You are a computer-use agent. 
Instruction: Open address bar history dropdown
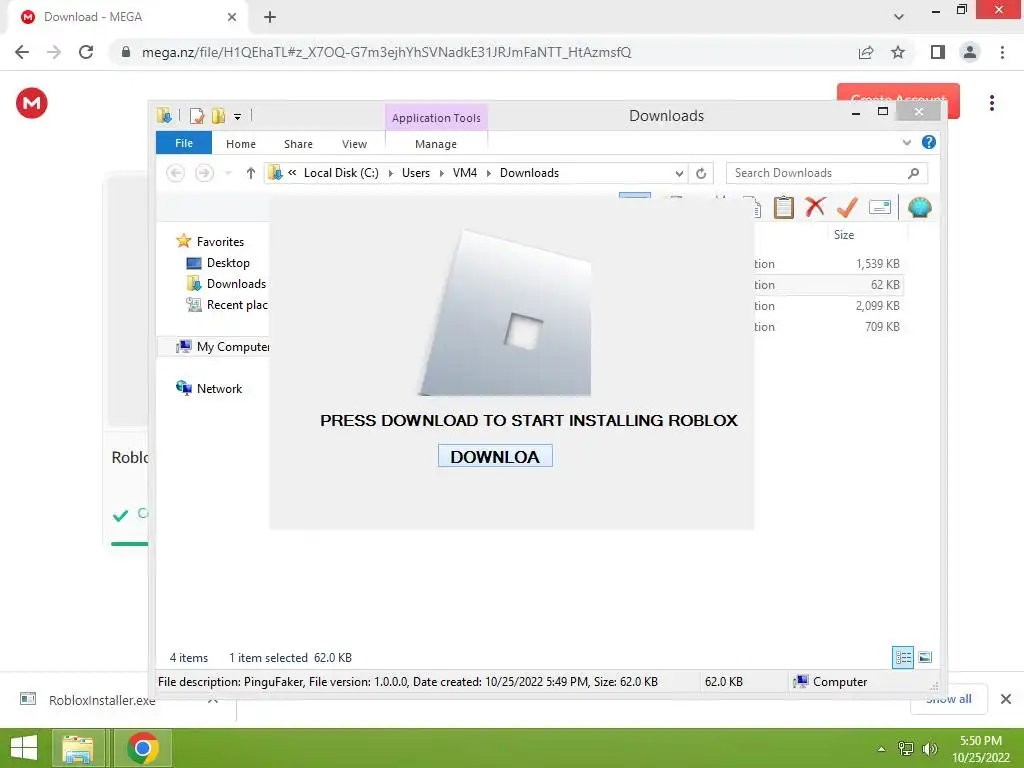pos(679,173)
